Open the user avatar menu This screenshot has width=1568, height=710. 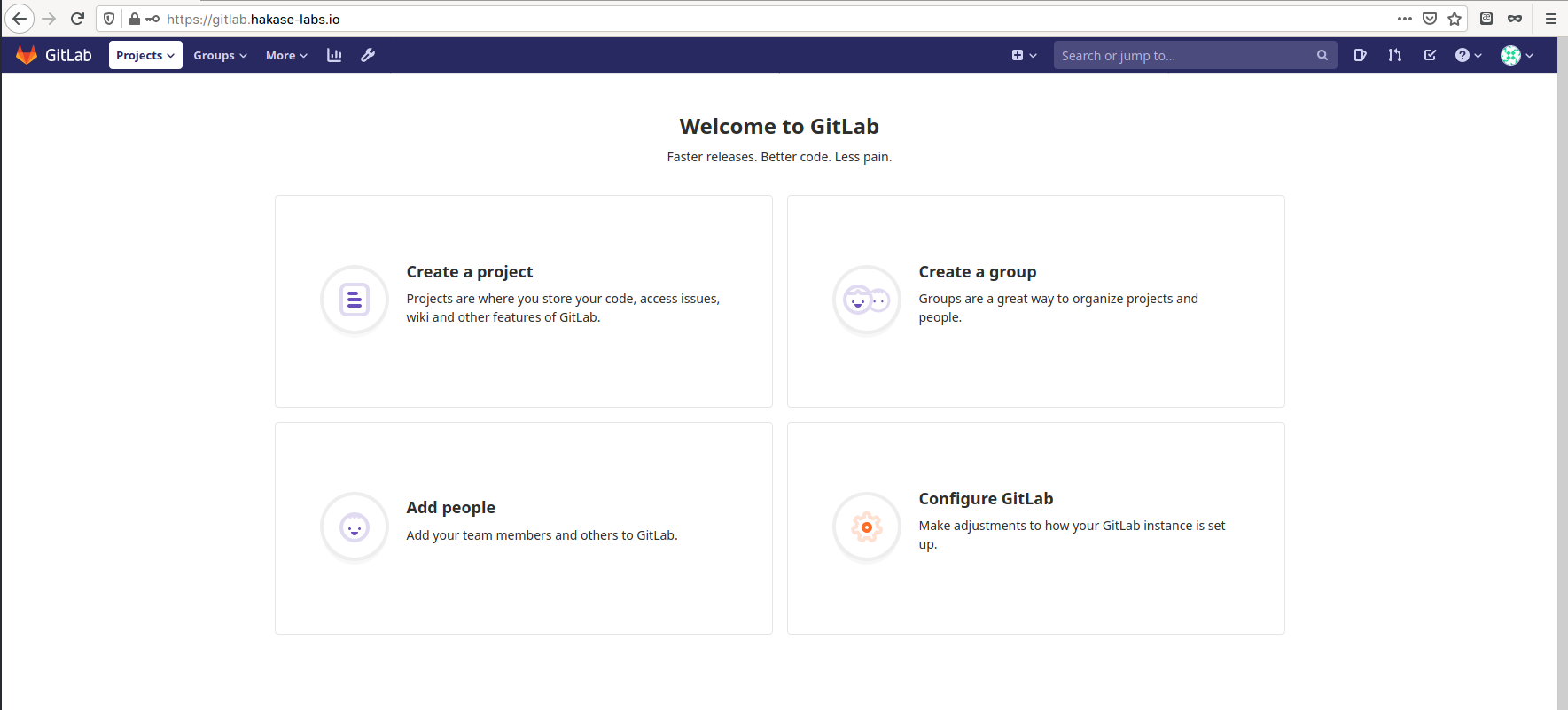[x=1517, y=55]
